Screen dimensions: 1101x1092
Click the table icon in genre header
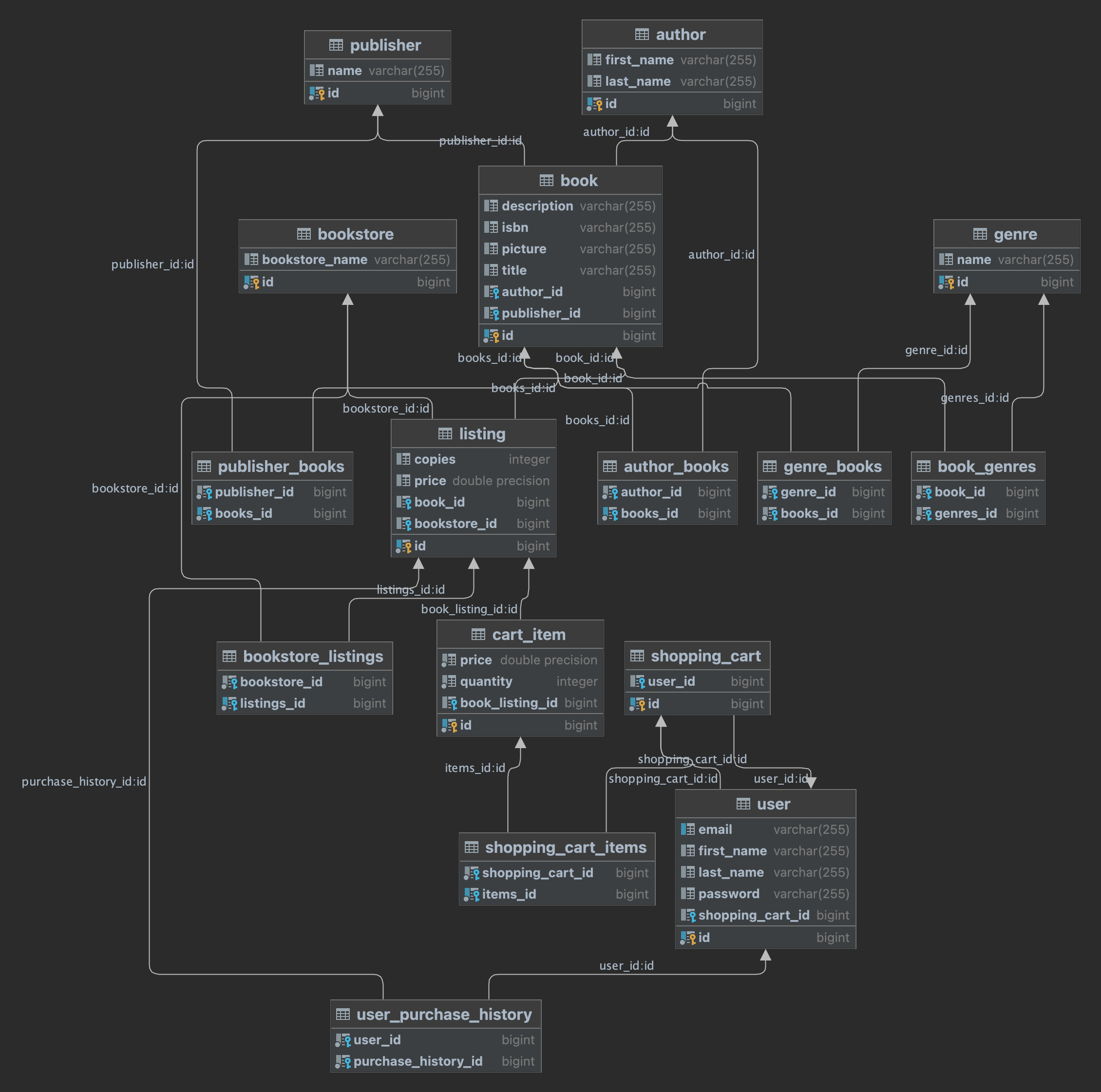980,234
